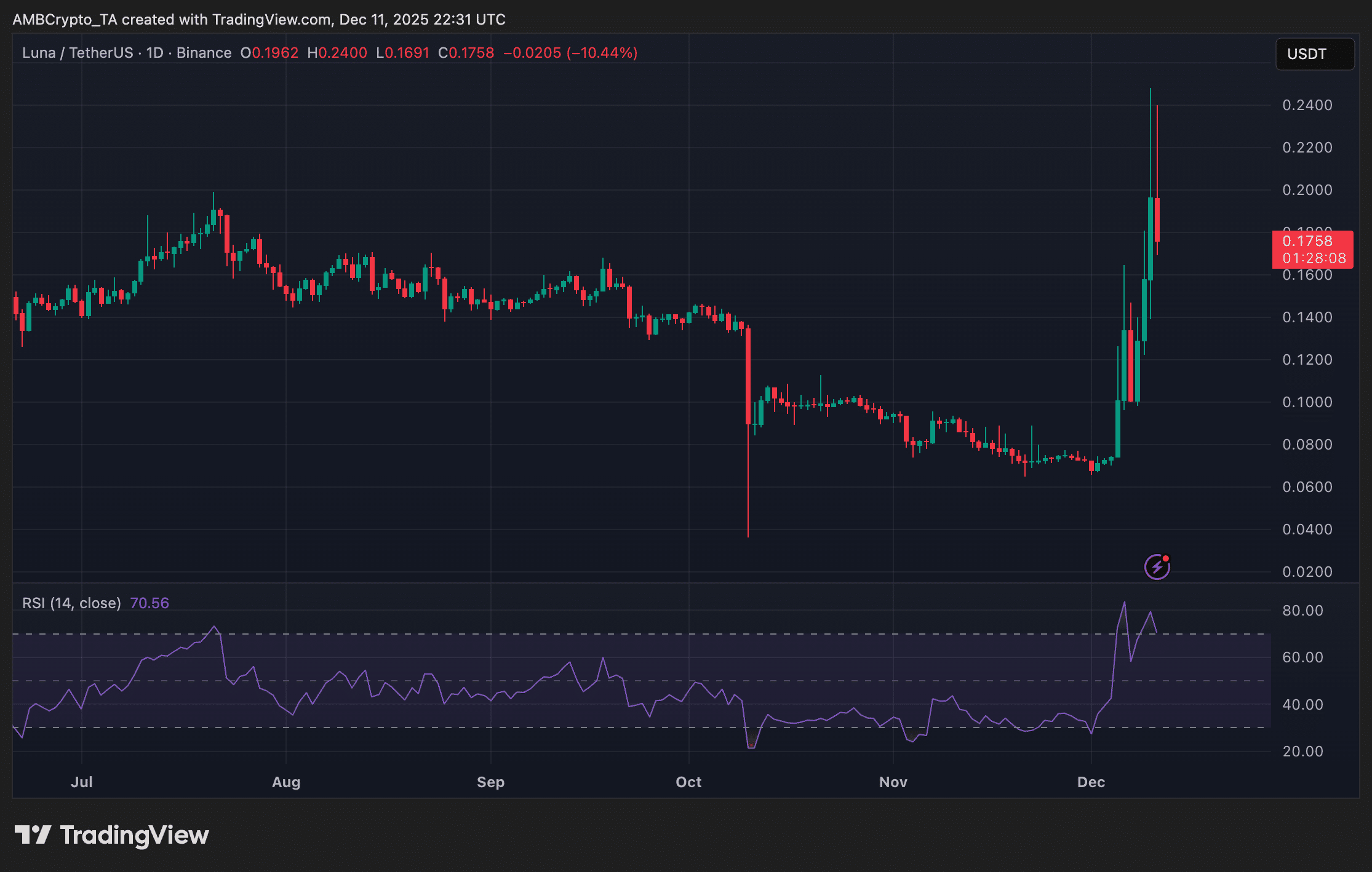Select the Aug label on time axis
Image resolution: width=1372 pixels, height=872 pixels.
click(286, 782)
